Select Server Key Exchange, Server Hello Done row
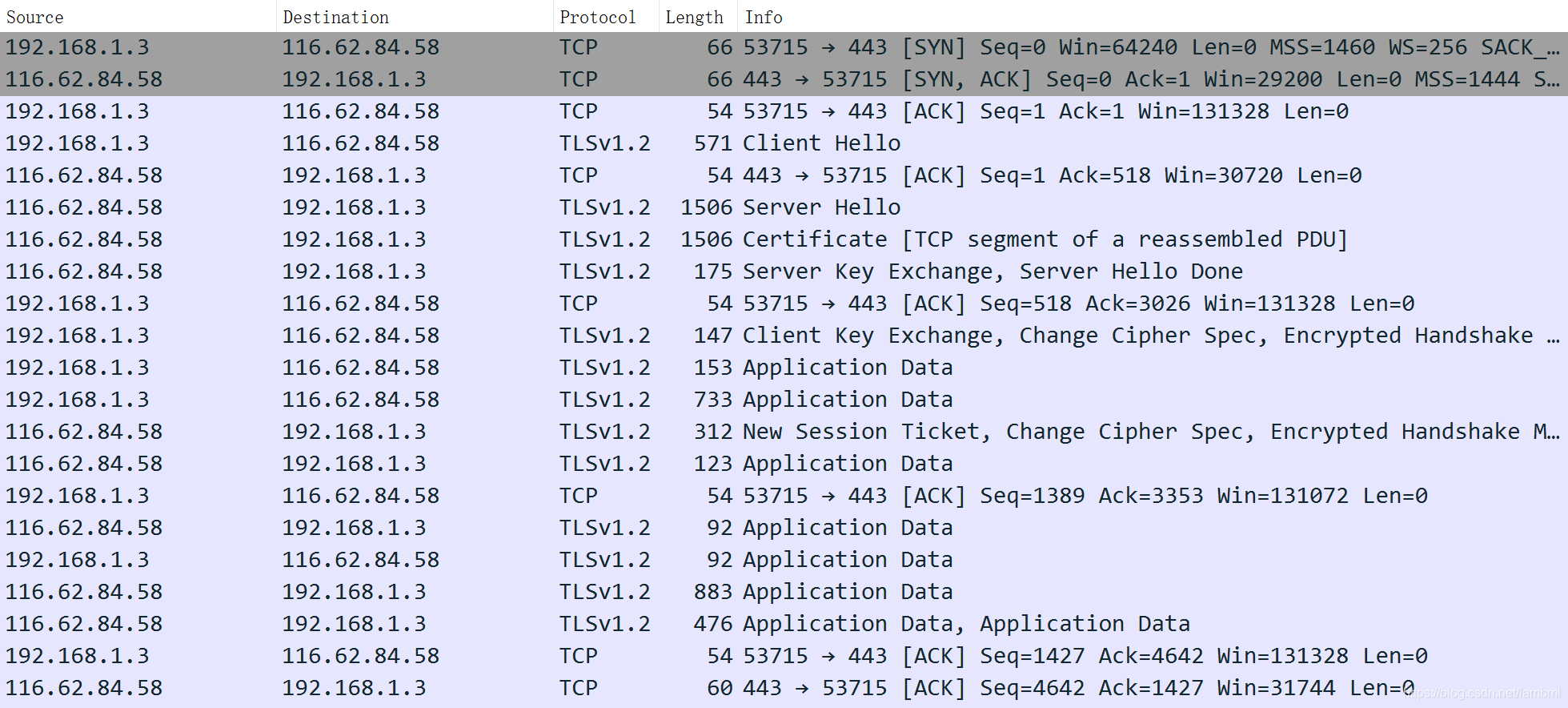 coord(784,272)
